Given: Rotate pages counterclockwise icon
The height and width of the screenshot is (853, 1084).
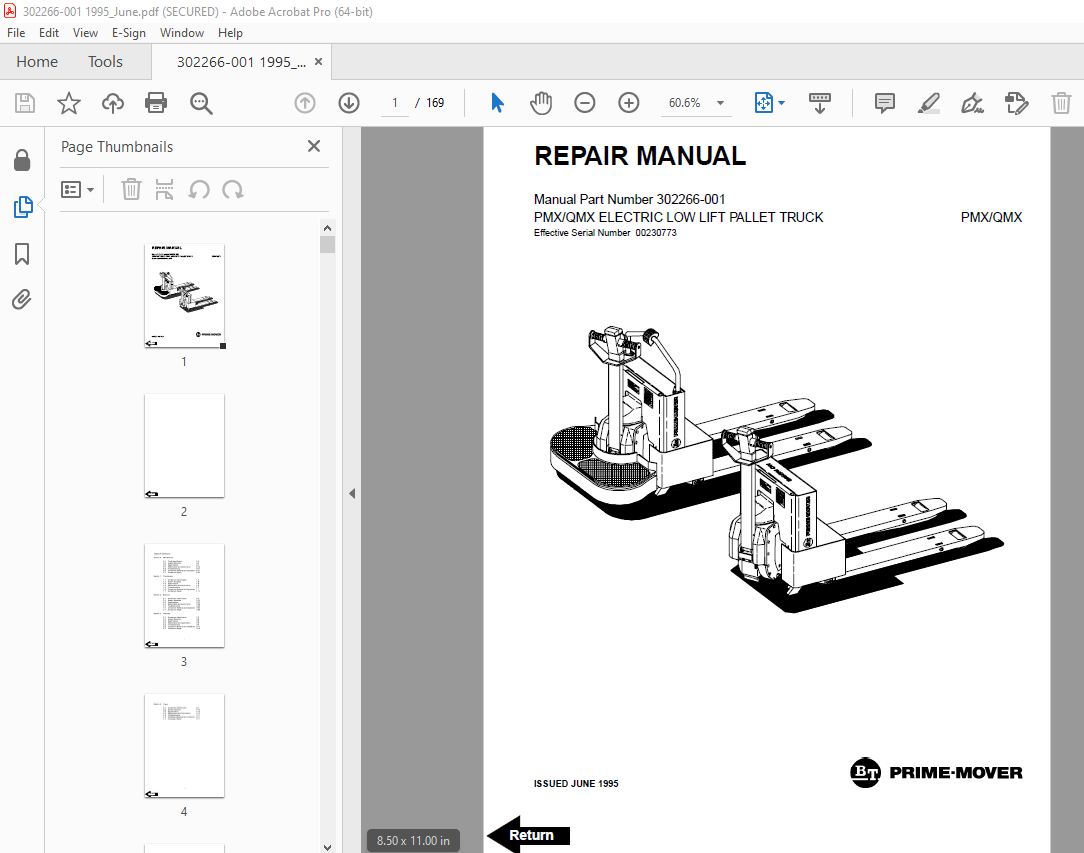Looking at the screenshot, I should (199, 189).
